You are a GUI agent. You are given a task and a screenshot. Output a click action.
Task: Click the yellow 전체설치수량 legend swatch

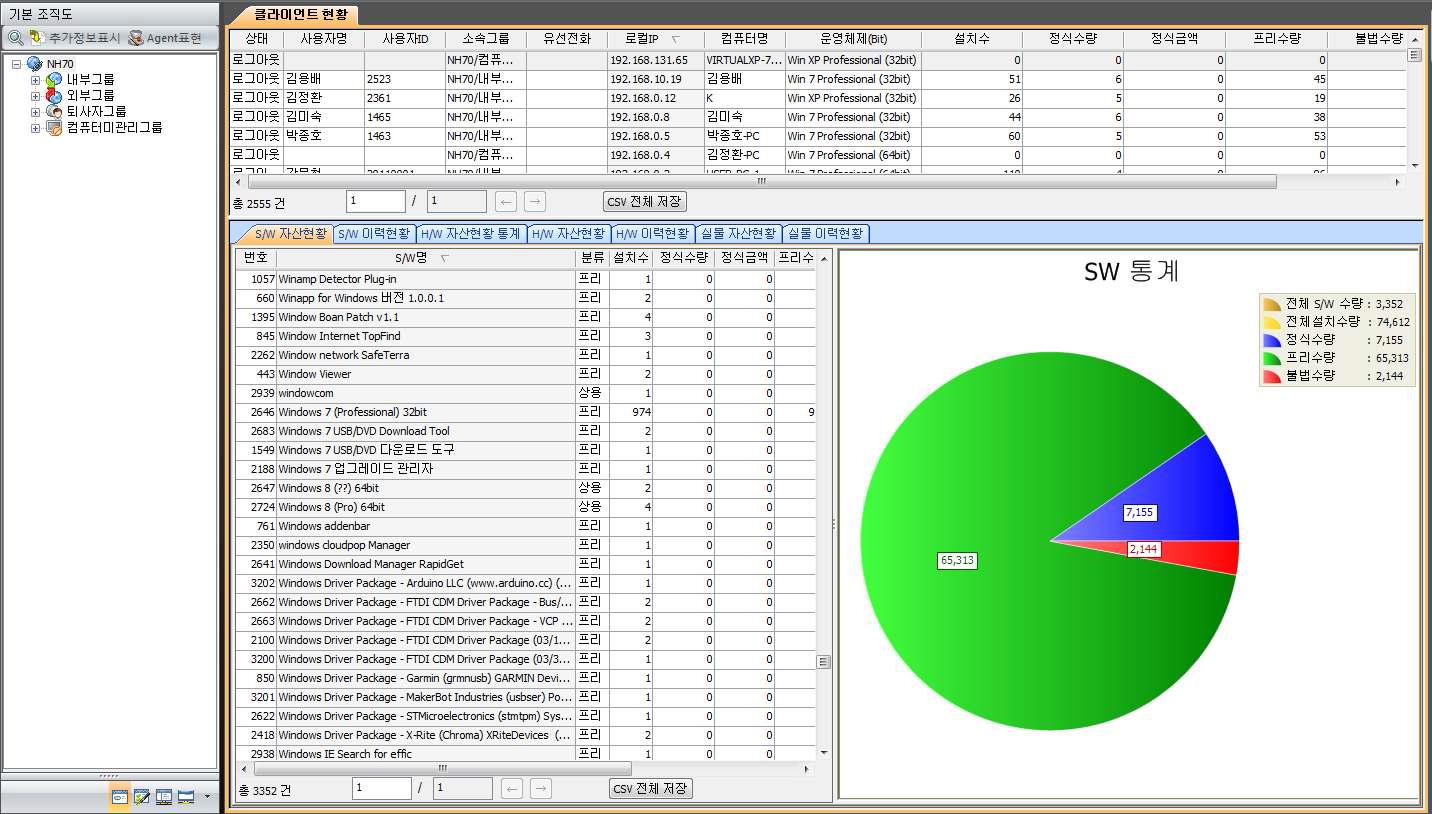(x=1272, y=322)
